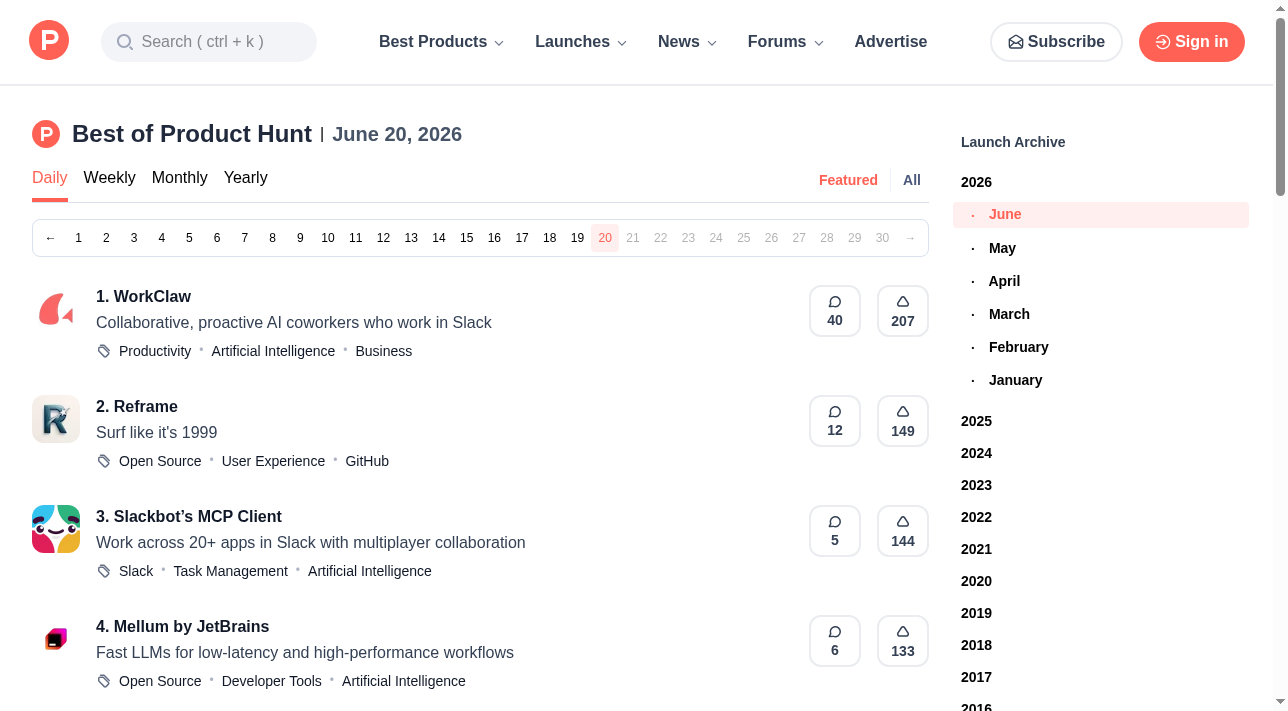Select day 15 in pagination

coord(467,238)
